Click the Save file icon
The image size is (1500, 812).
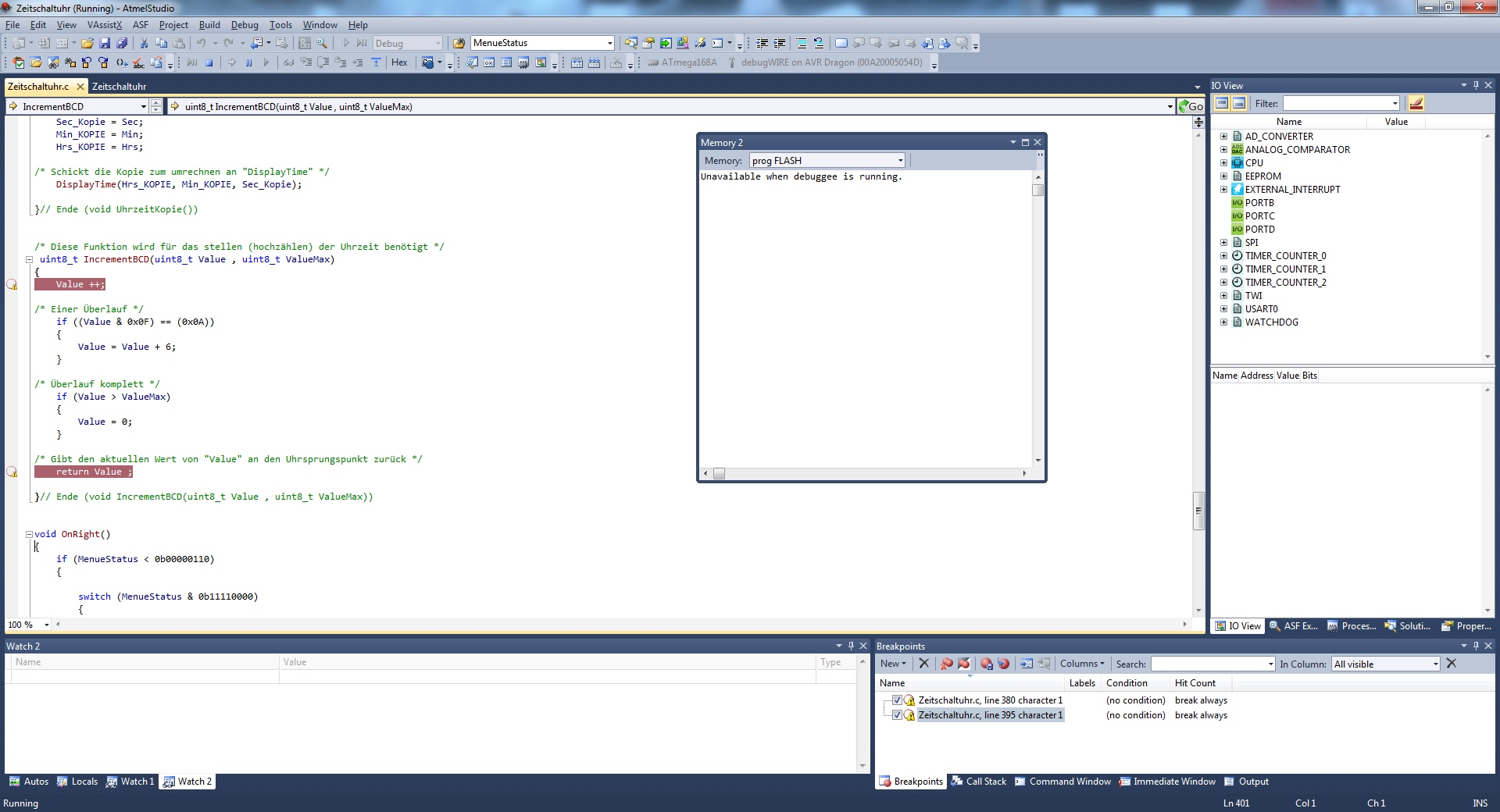[x=105, y=43]
